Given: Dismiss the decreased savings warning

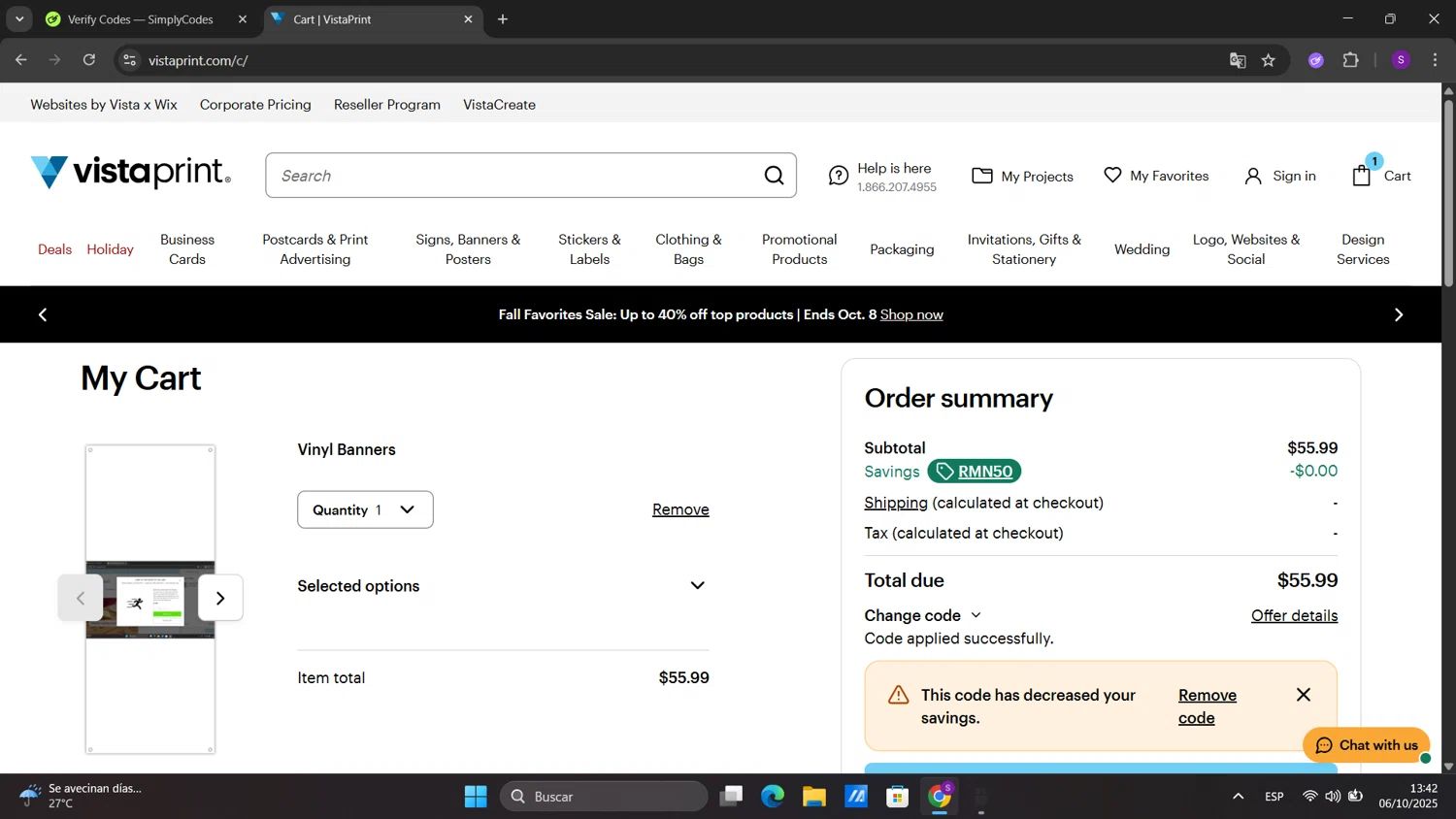Looking at the screenshot, I should (1304, 695).
